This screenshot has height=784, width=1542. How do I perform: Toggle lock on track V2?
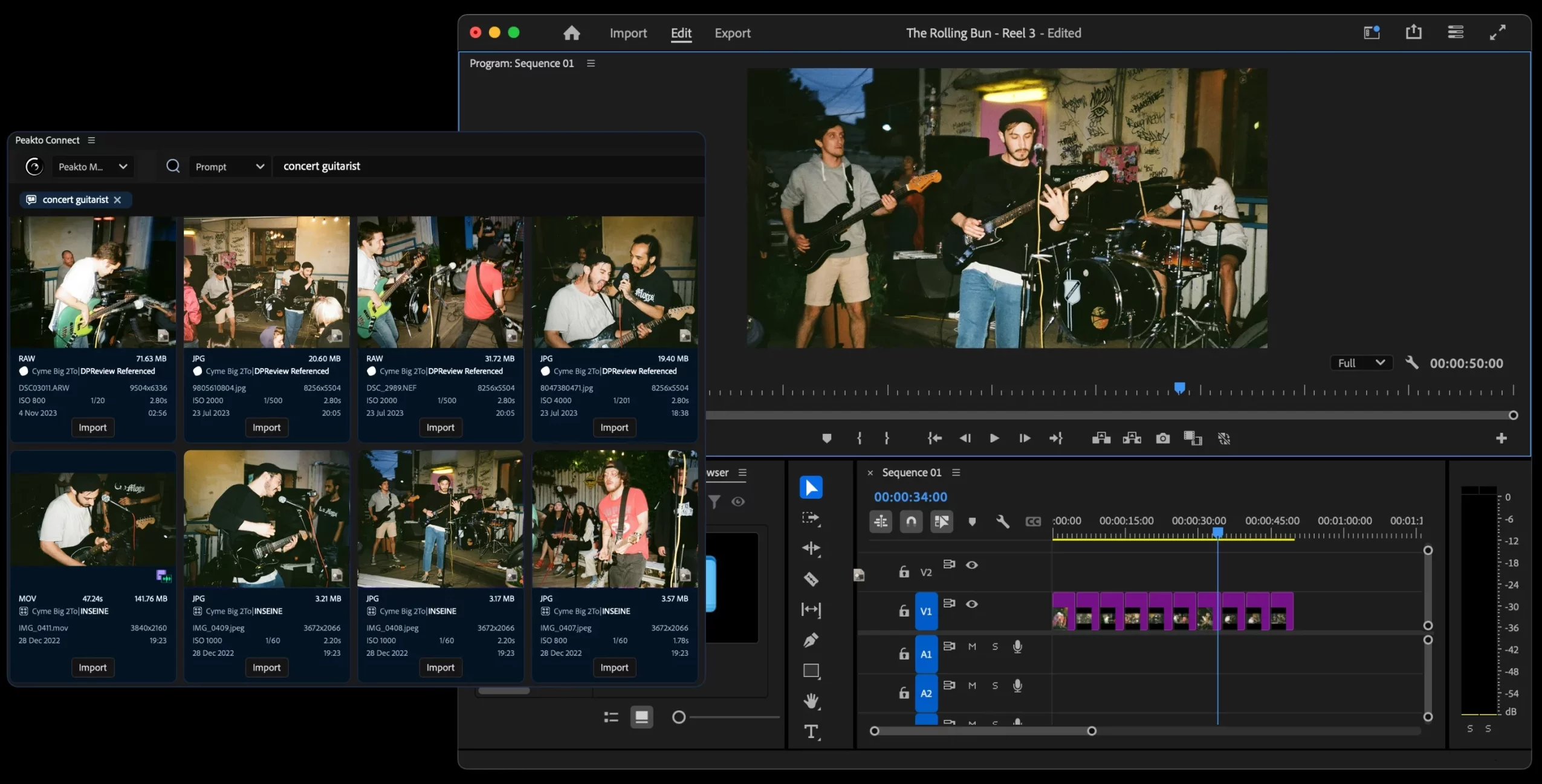tap(904, 571)
